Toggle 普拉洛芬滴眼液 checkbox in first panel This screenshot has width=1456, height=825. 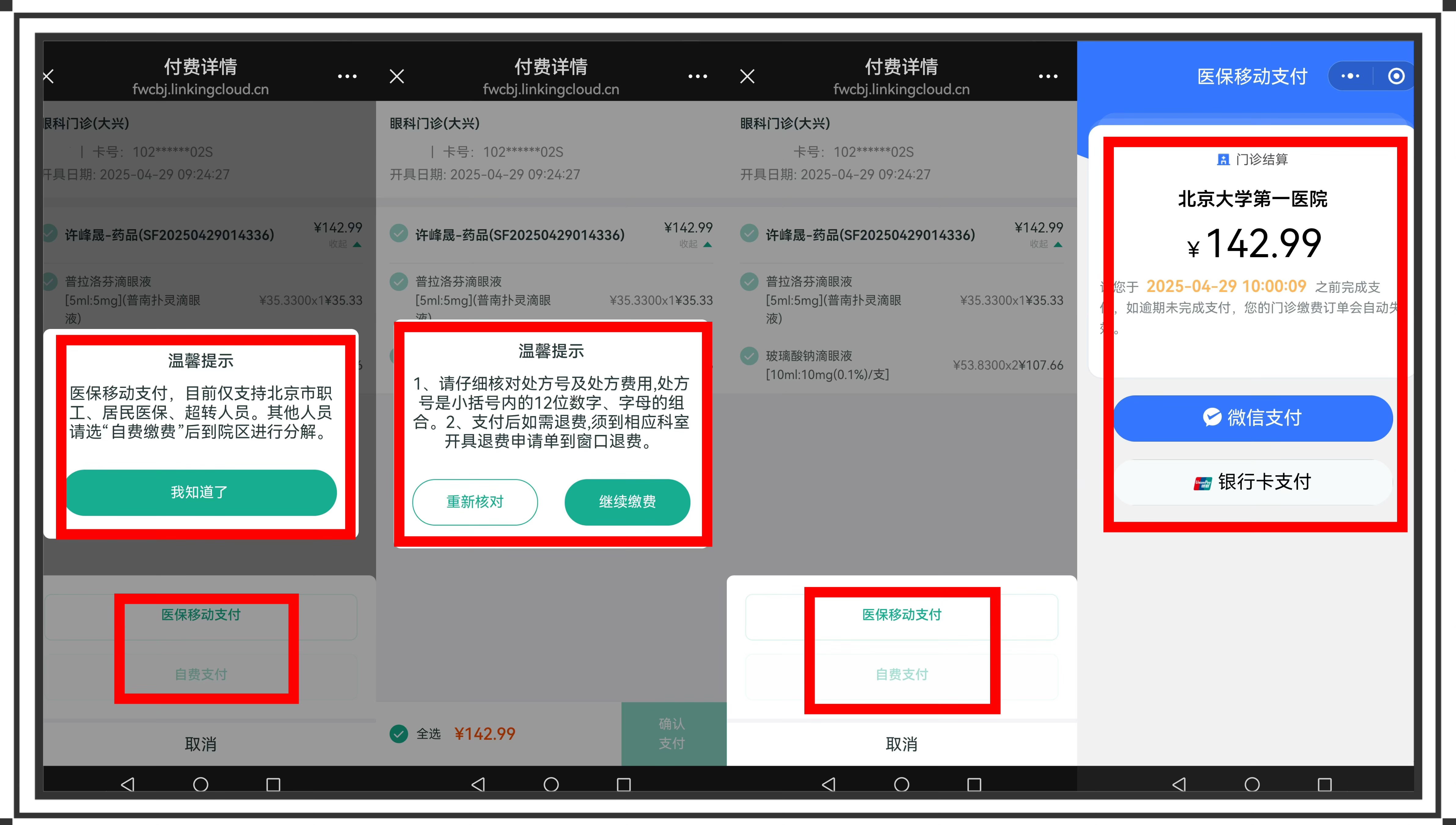[x=50, y=282]
